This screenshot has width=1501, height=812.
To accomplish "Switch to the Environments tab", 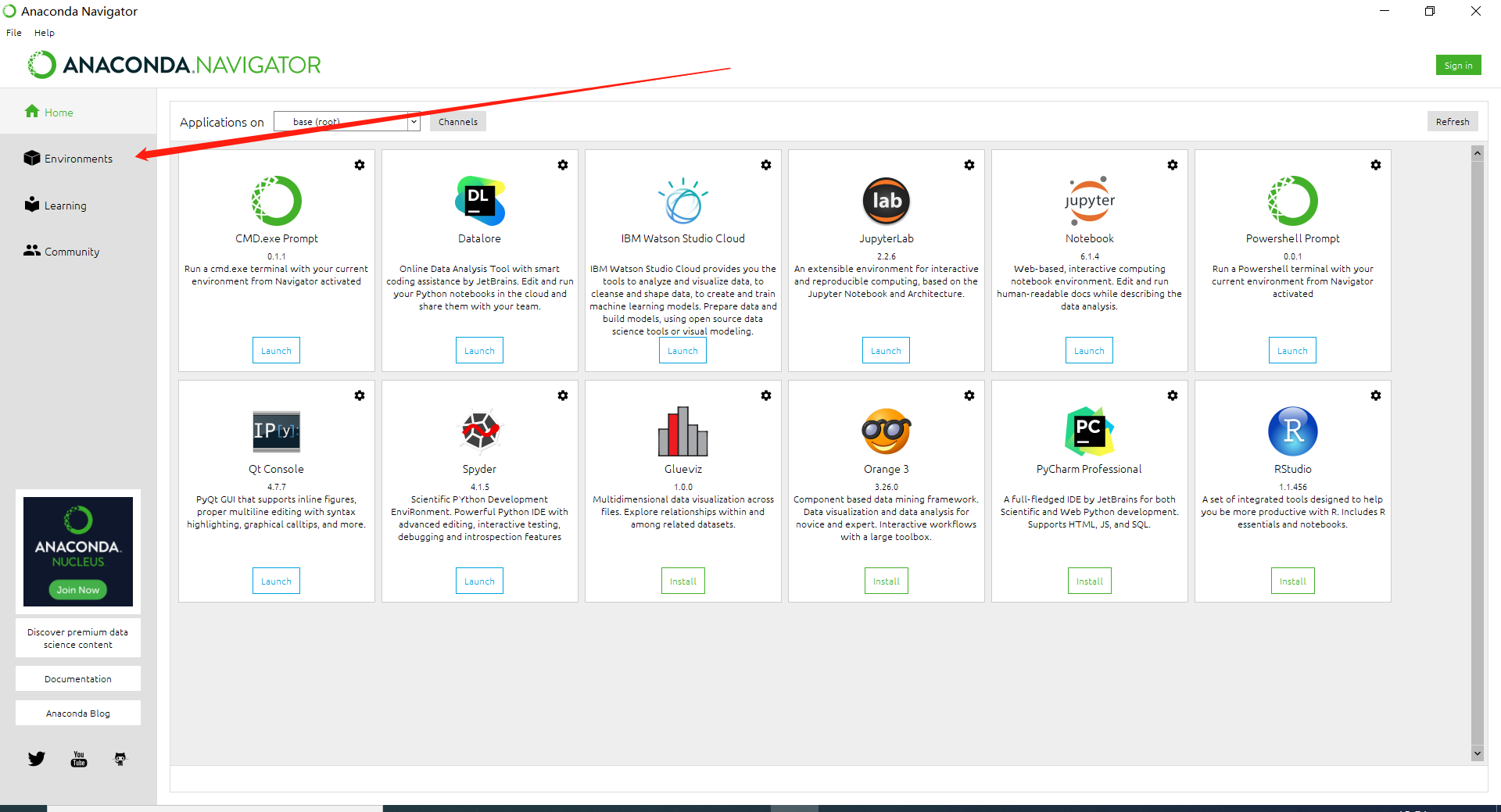I will 68,159.
